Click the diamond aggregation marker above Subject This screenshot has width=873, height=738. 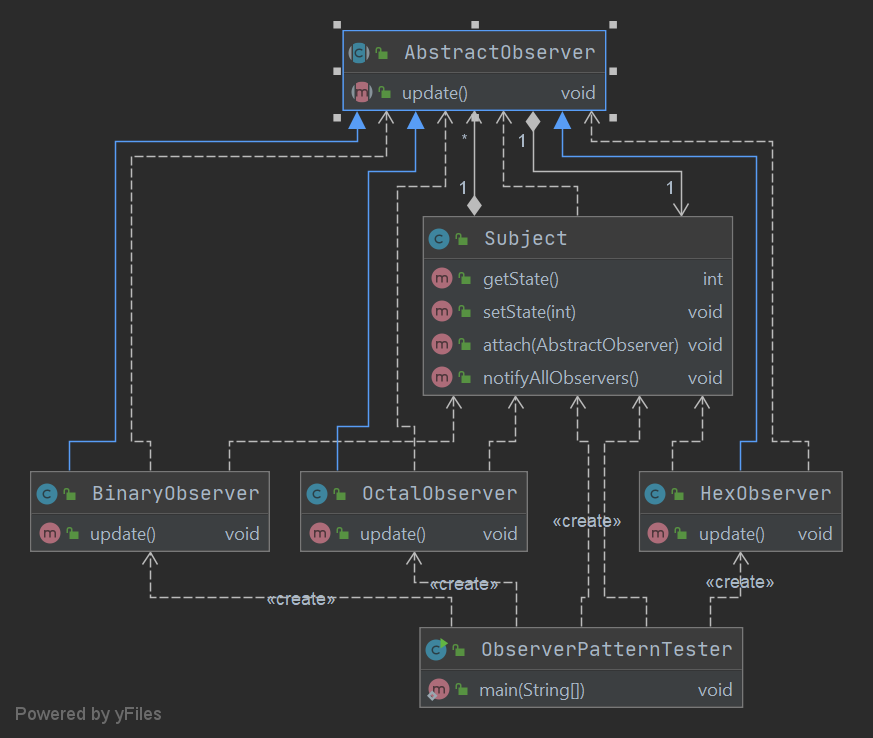(473, 205)
